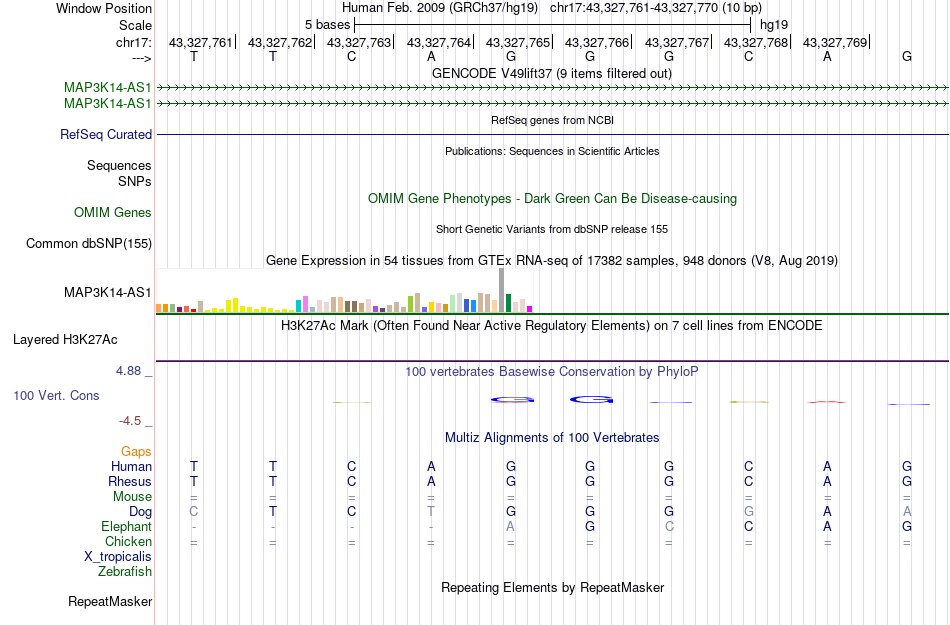The height and width of the screenshot is (625, 950).
Task: Open the H3K27Ac Mark ENCODE track title
Action: [551, 326]
